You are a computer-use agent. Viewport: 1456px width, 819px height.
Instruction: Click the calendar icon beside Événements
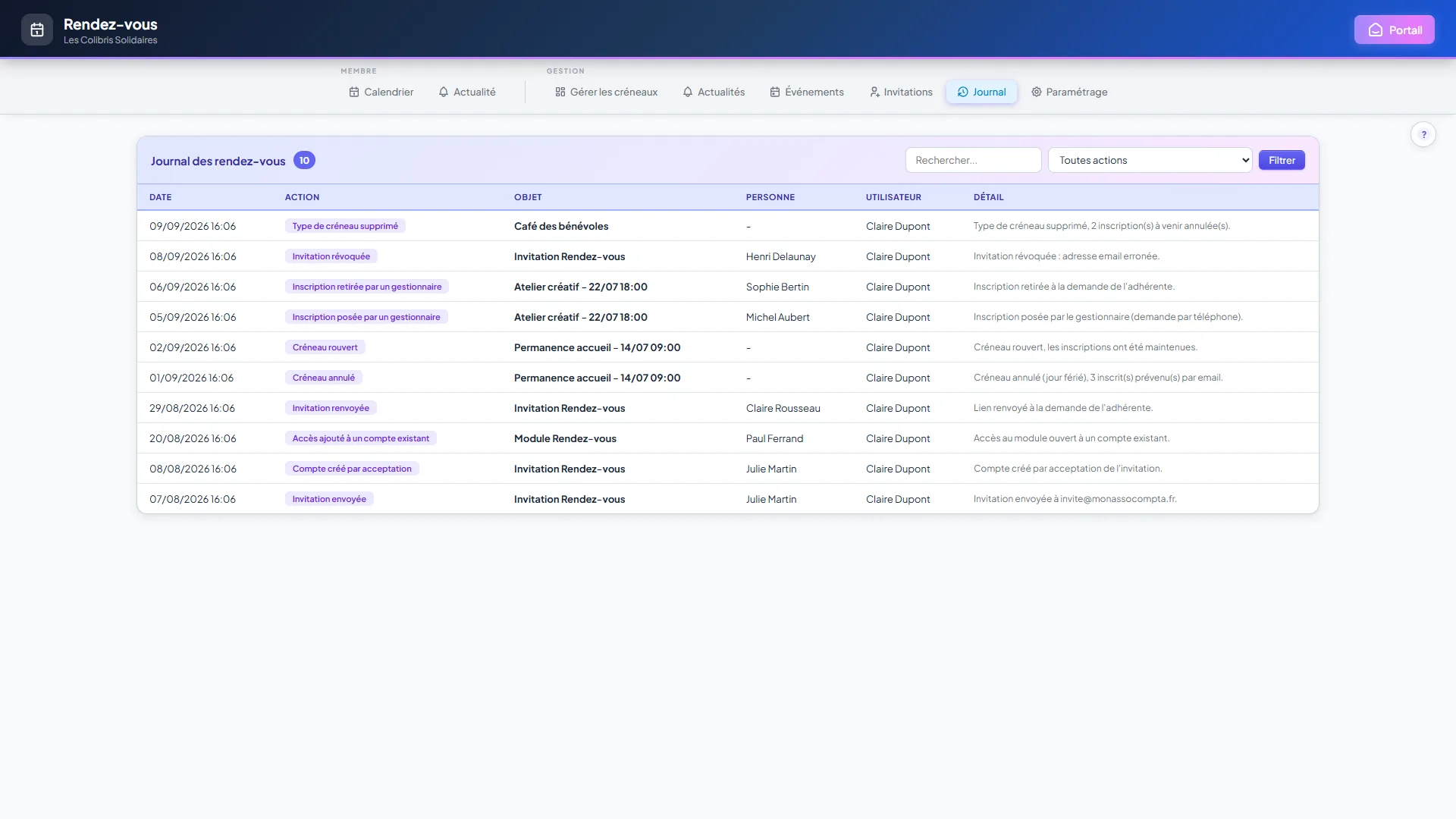[775, 92]
